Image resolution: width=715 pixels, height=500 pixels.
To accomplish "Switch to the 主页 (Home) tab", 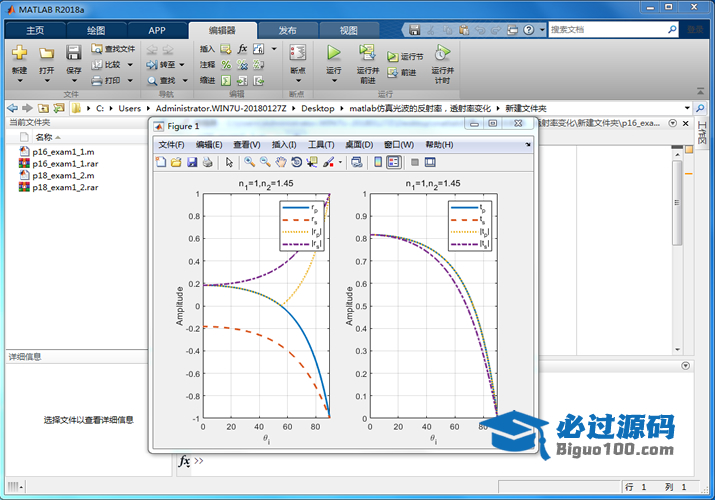I will click(35, 30).
